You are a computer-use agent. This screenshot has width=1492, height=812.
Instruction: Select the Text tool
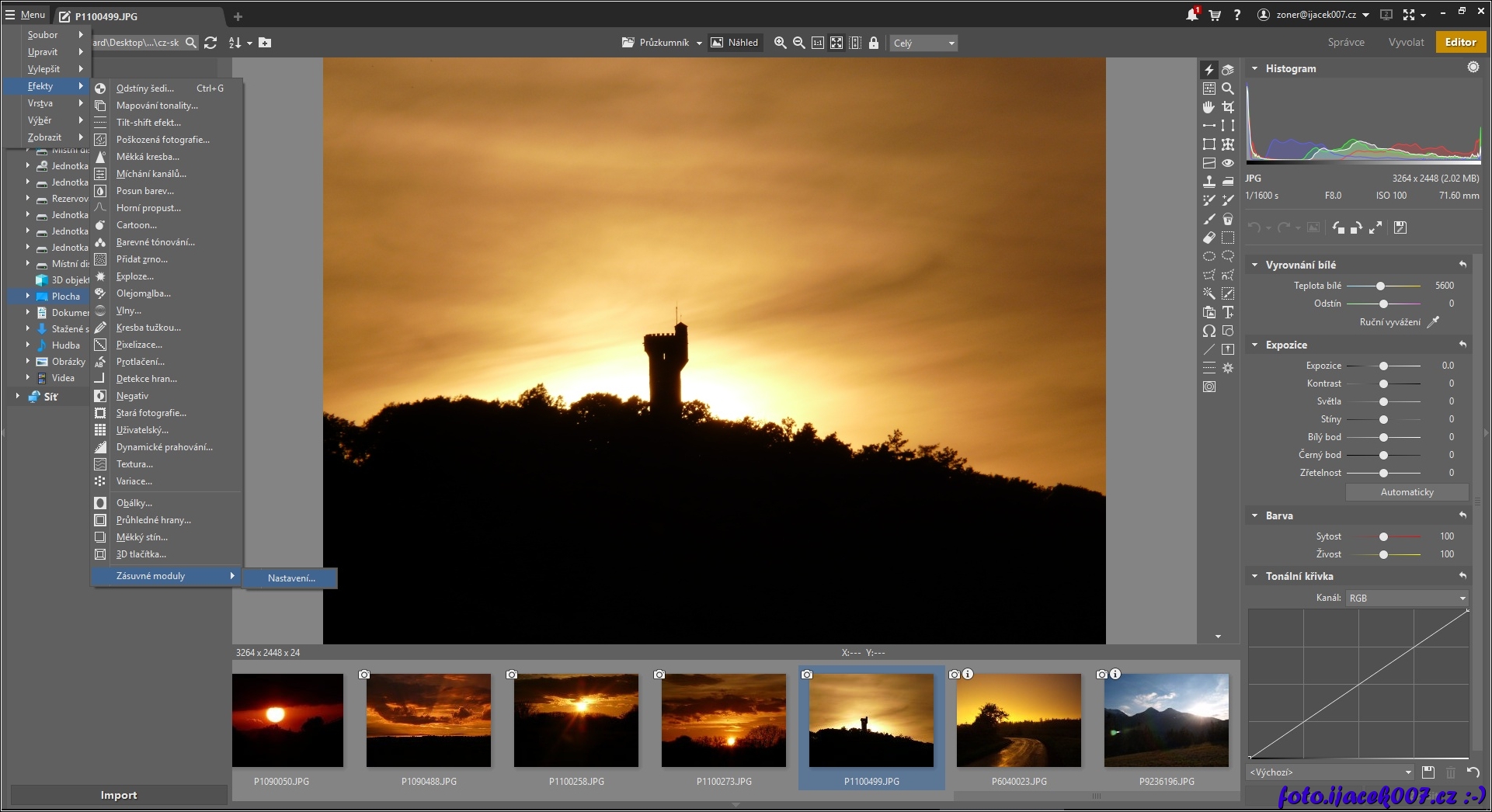(x=1228, y=312)
